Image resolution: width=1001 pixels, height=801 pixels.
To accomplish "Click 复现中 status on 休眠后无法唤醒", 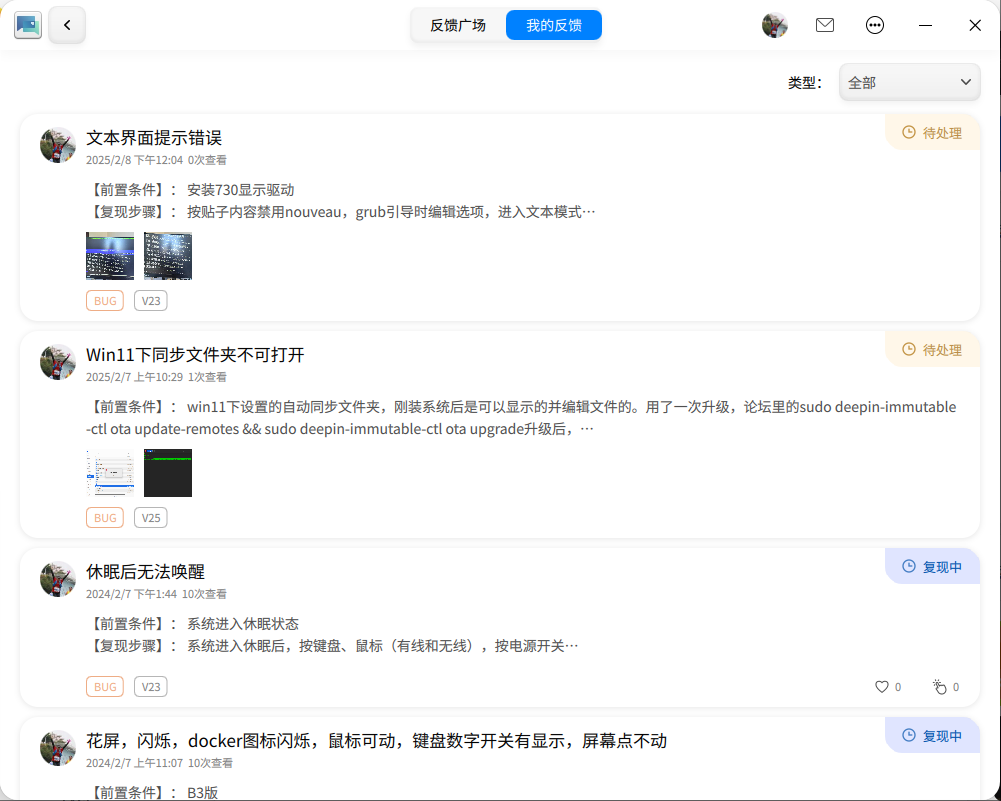I will coord(933,567).
